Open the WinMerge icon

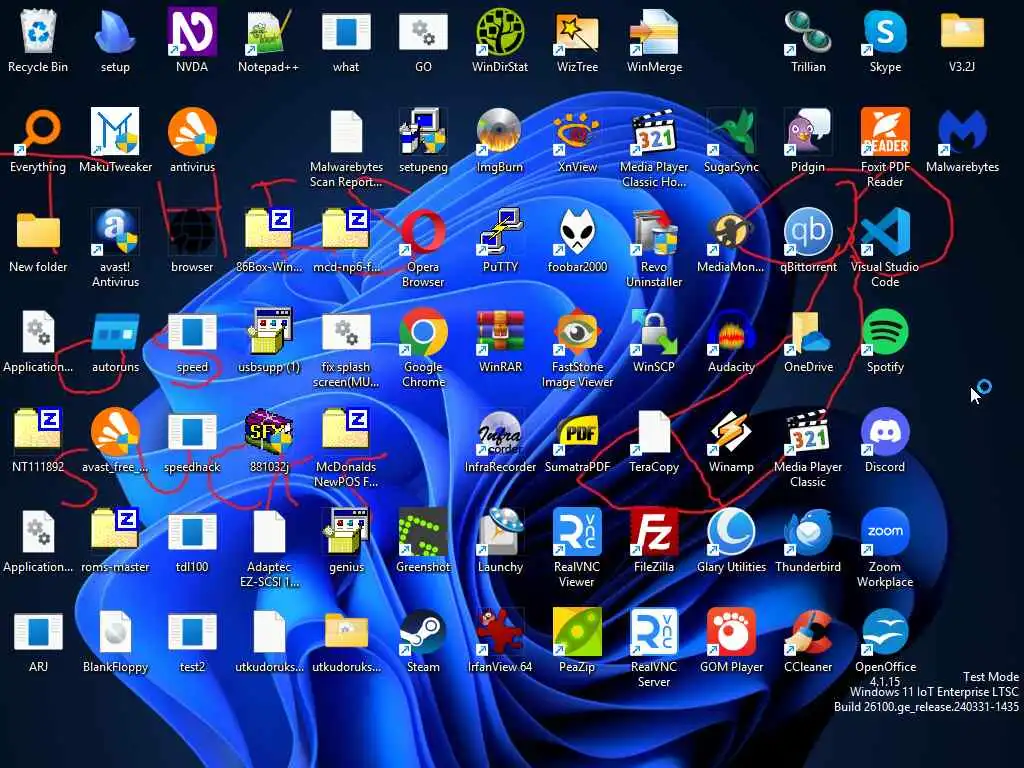click(654, 31)
